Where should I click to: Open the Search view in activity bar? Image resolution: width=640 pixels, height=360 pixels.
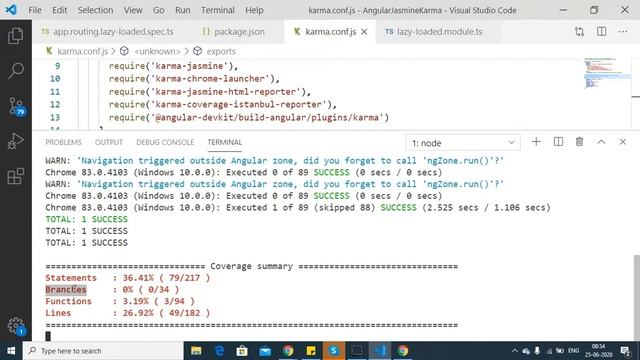pos(16,71)
